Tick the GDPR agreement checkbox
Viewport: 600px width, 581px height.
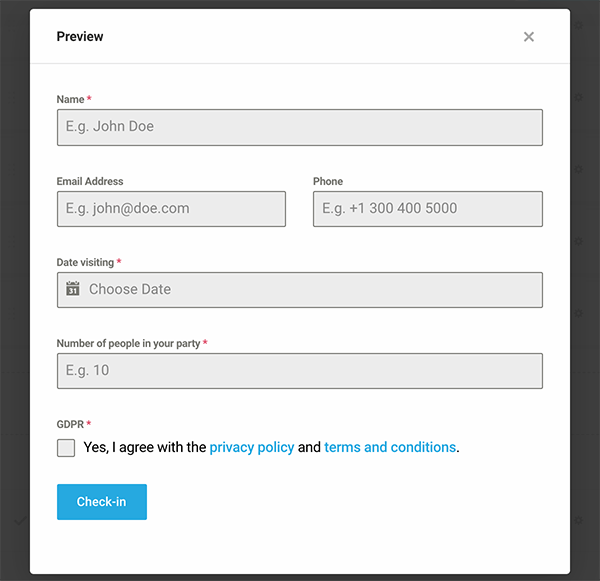coord(66,447)
